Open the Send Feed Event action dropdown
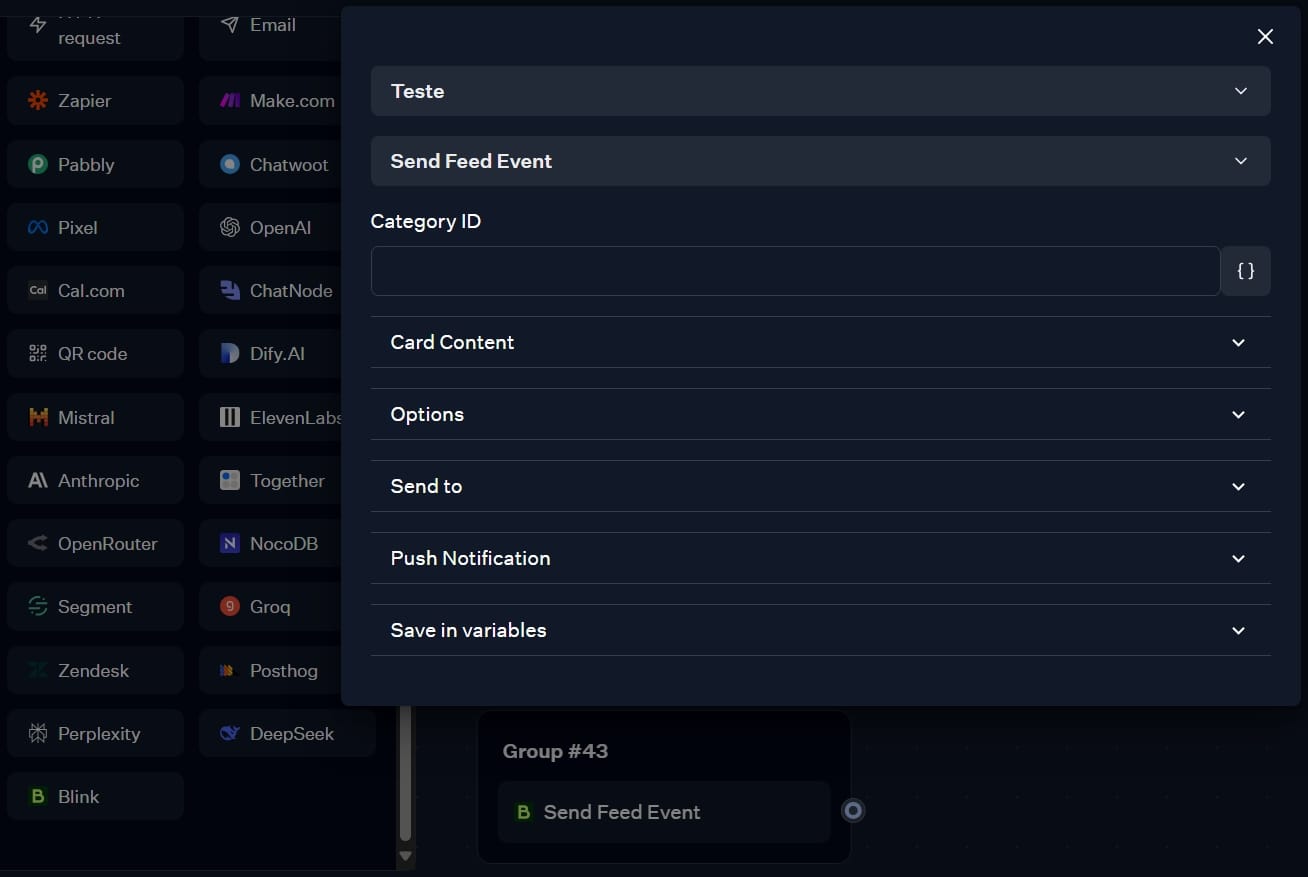 click(x=820, y=161)
